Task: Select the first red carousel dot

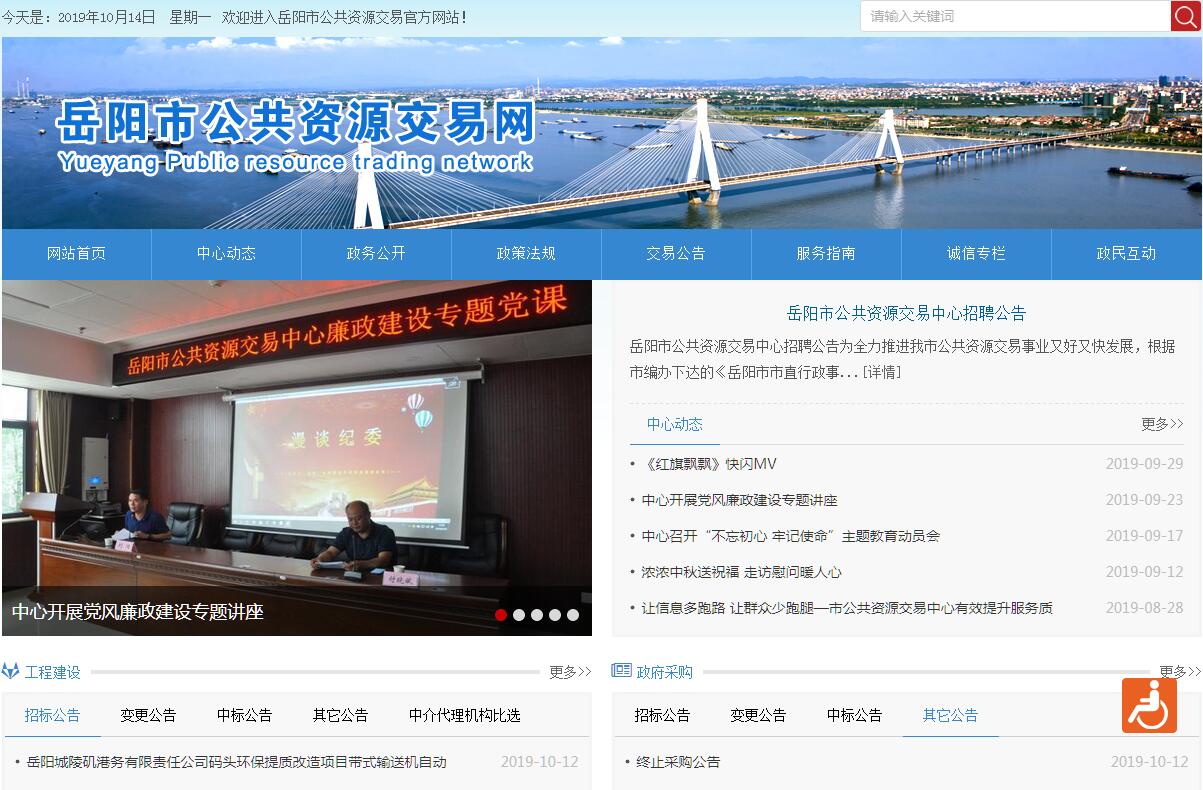Action: pyautogui.click(x=501, y=615)
